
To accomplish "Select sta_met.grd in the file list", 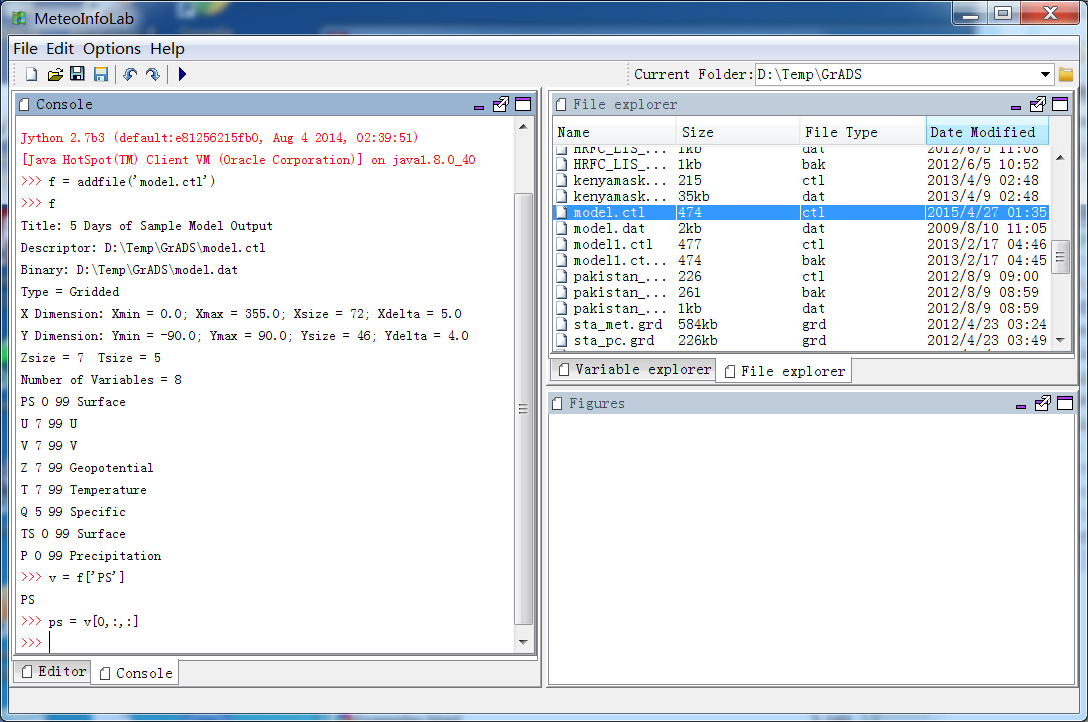I will click(x=801, y=325).
